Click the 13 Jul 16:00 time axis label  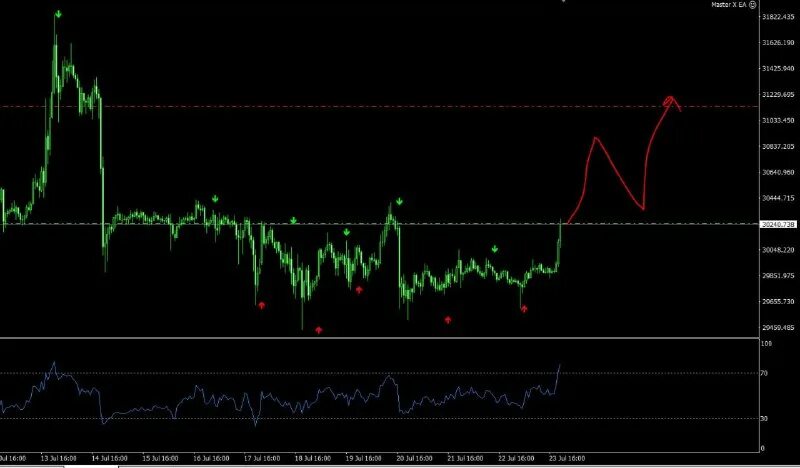pyautogui.click(x=59, y=458)
